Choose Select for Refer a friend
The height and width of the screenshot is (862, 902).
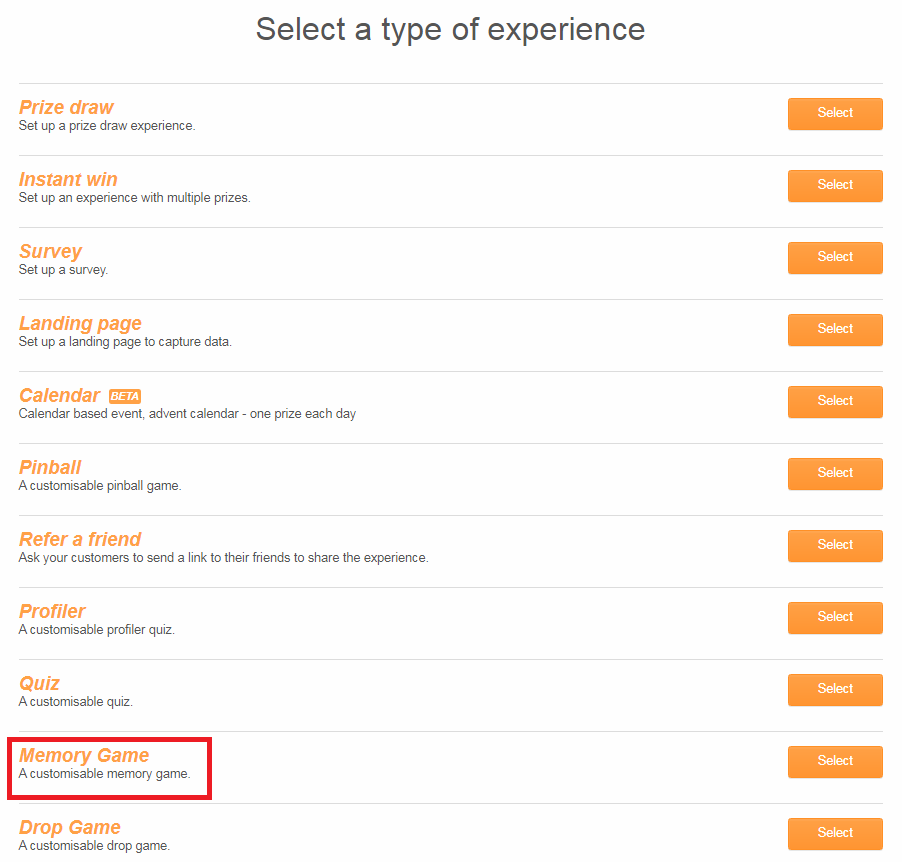(834, 545)
